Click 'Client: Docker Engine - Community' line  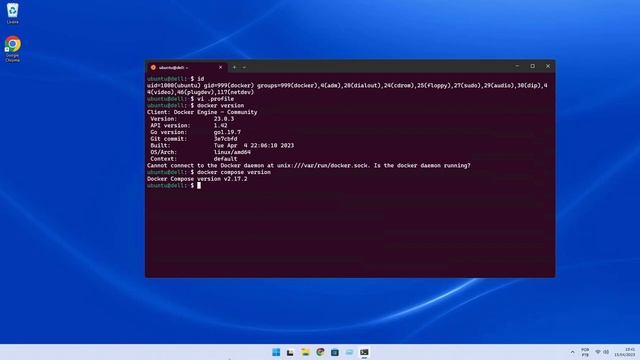coord(202,112)
